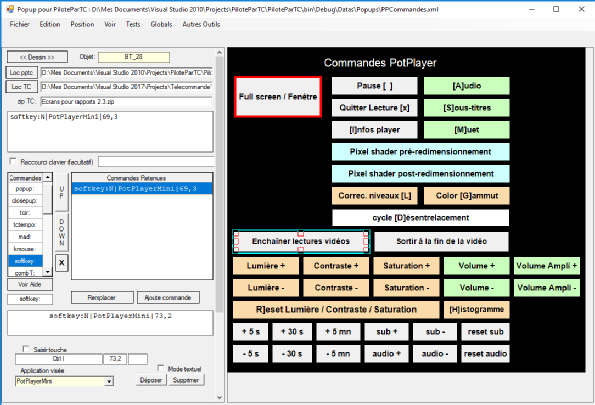Open the Autres Outils menu
The height and width of the screenshot is (405, 595).
point(201,24)
